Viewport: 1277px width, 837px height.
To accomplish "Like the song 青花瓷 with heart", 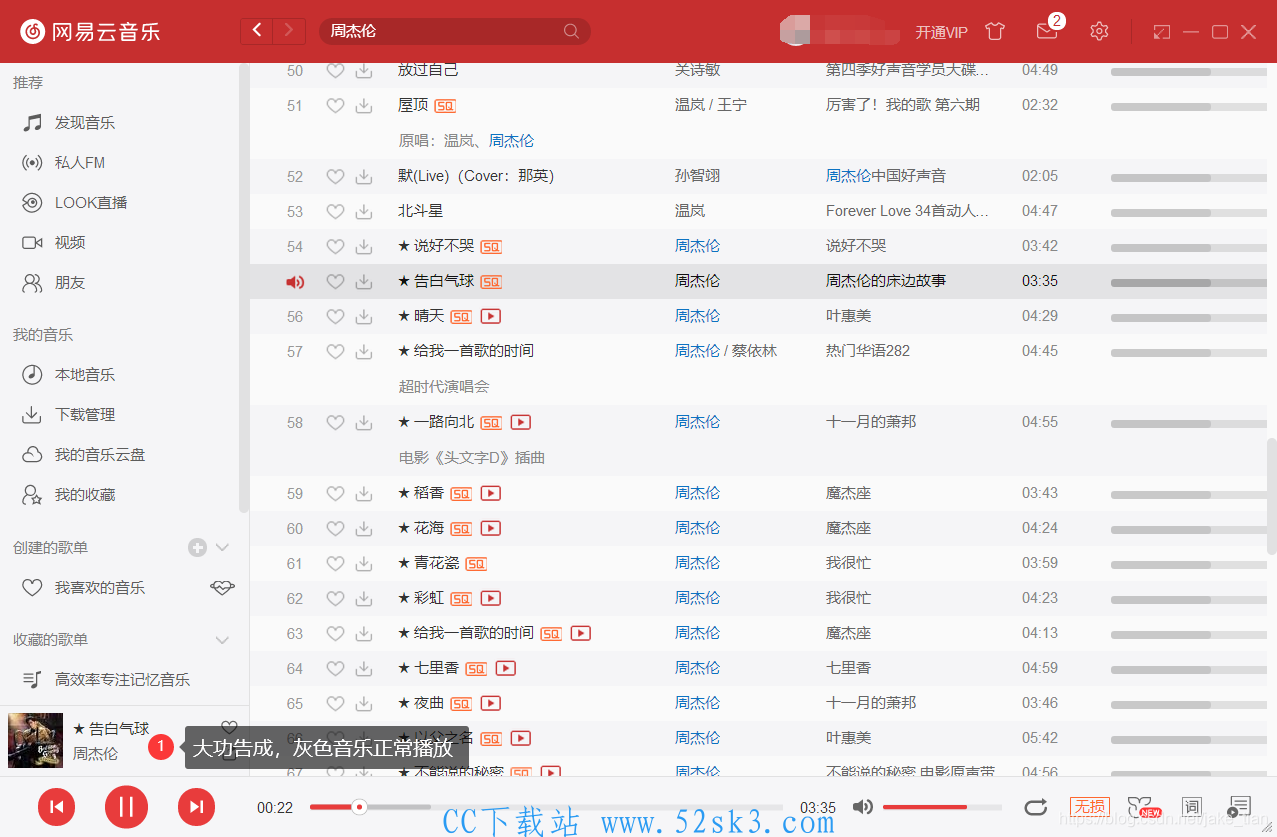I will point(336,563).
